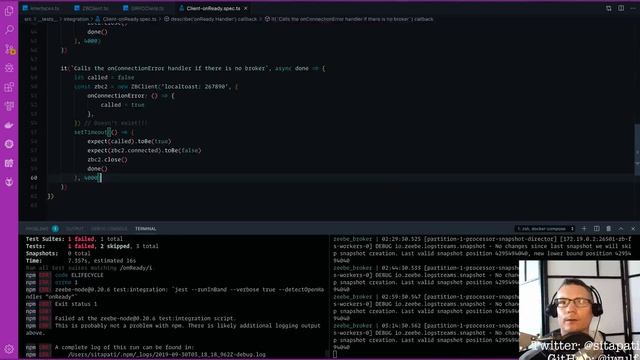640x360 pixels.
Task: Select the TERMINAL panel tab
Action: click(x=146, y=229)
